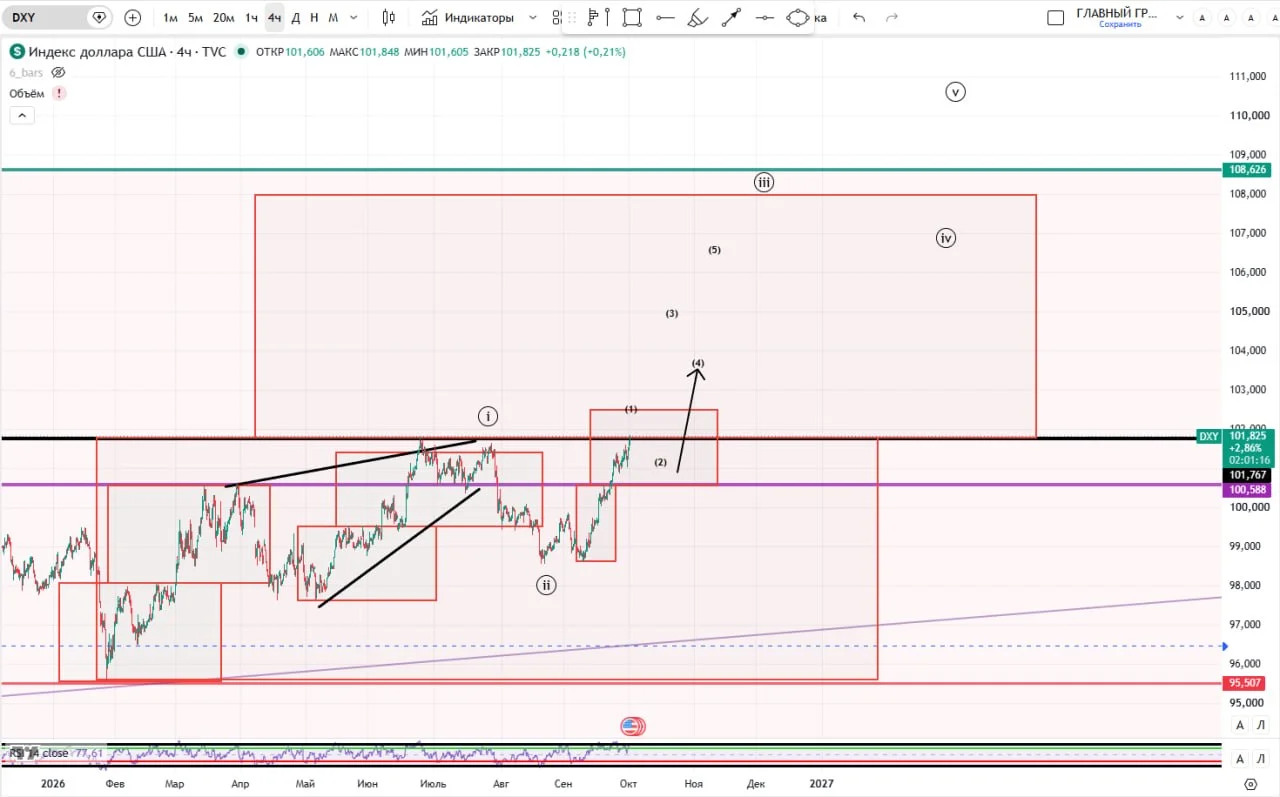Switch to the daily Д timeframe
Image resolution: width=1280 pixels, height=797 pixels.
(x=296, y=17)
